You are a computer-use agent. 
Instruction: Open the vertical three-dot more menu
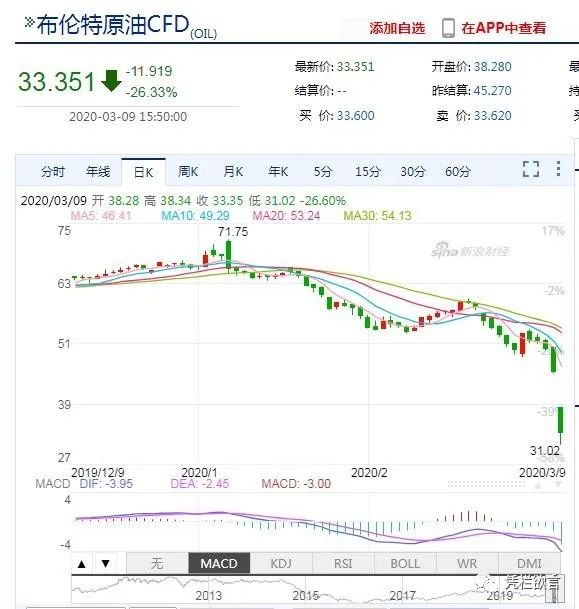(558, 169)
